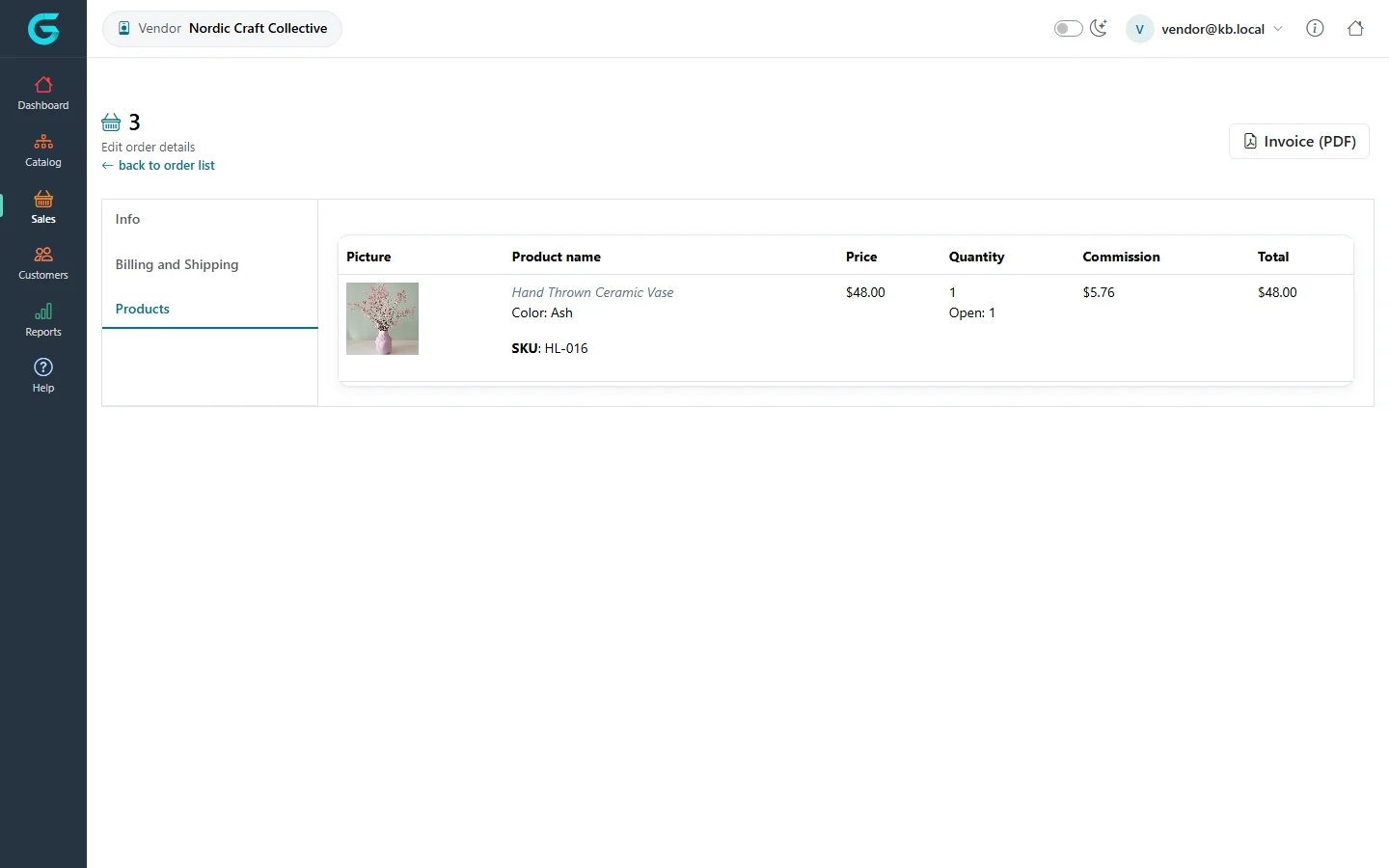
Task: Open the Sales section
Action: point(43,207)
